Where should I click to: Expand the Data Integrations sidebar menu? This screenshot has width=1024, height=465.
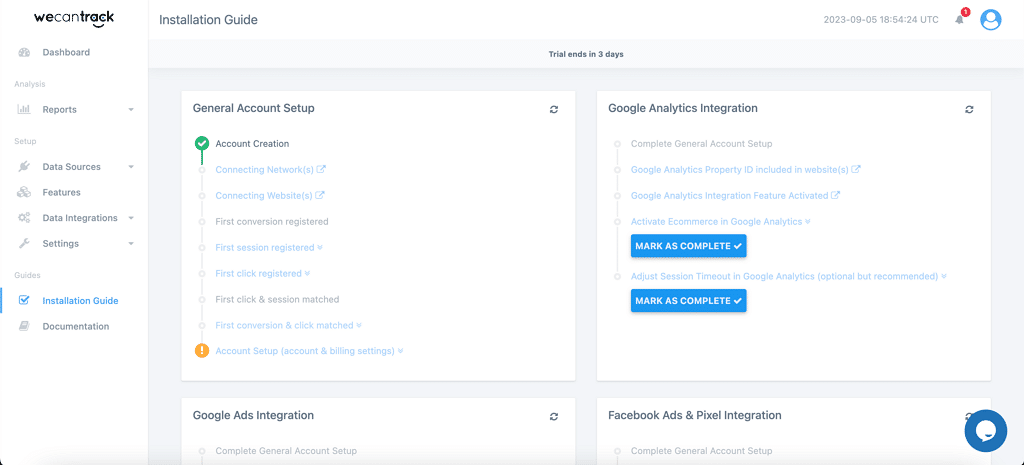73,218
